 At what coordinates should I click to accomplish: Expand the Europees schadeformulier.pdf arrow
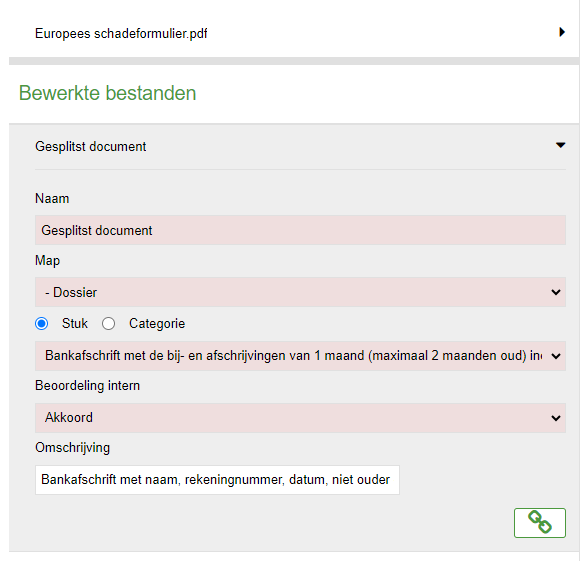pyautogui.click(x=562, y=32)
